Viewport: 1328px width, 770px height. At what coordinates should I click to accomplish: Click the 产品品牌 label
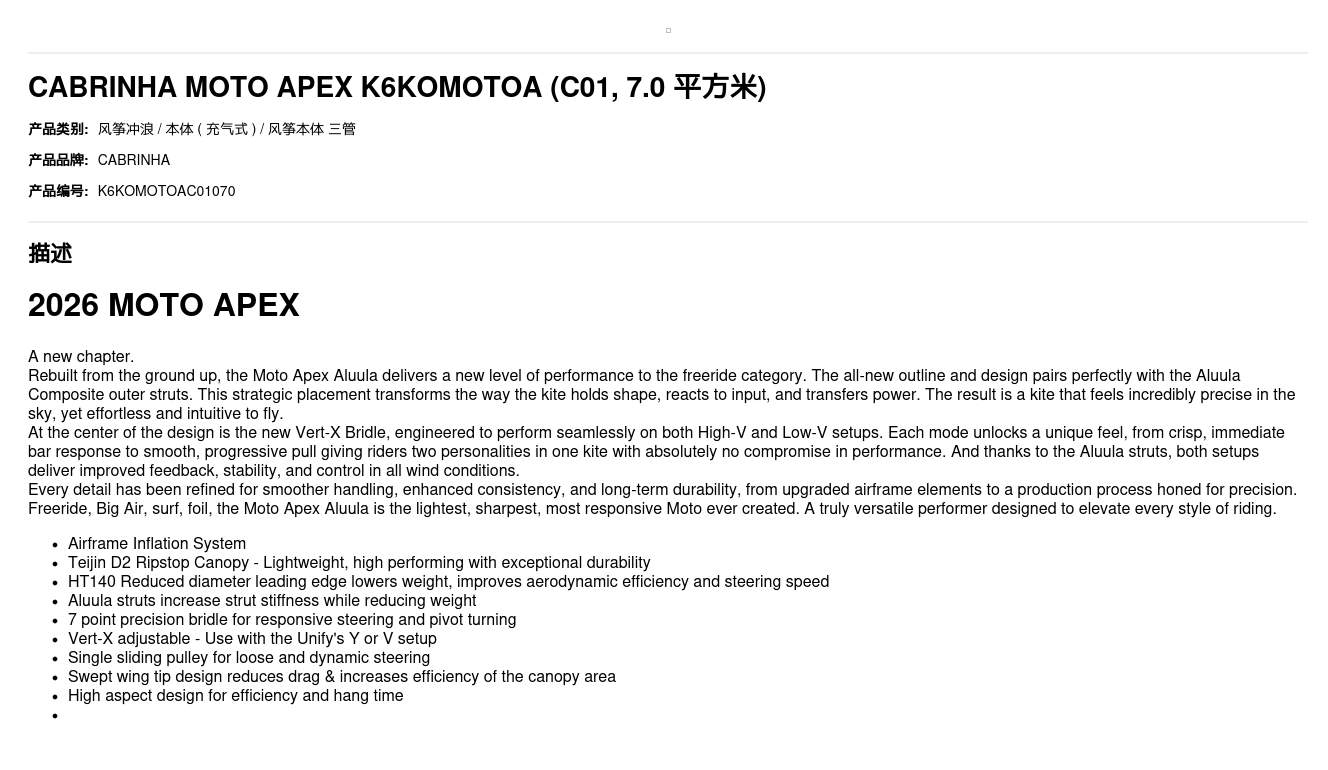(x=58, y=160)
